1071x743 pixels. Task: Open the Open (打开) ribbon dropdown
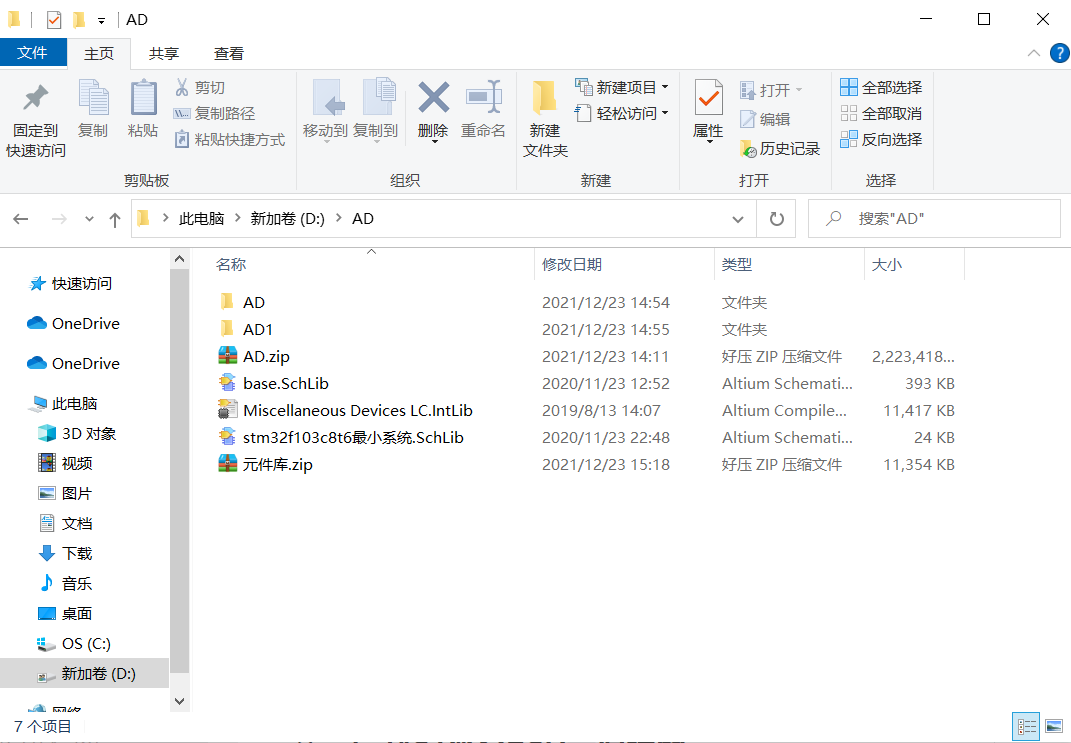tap(771, 90)
